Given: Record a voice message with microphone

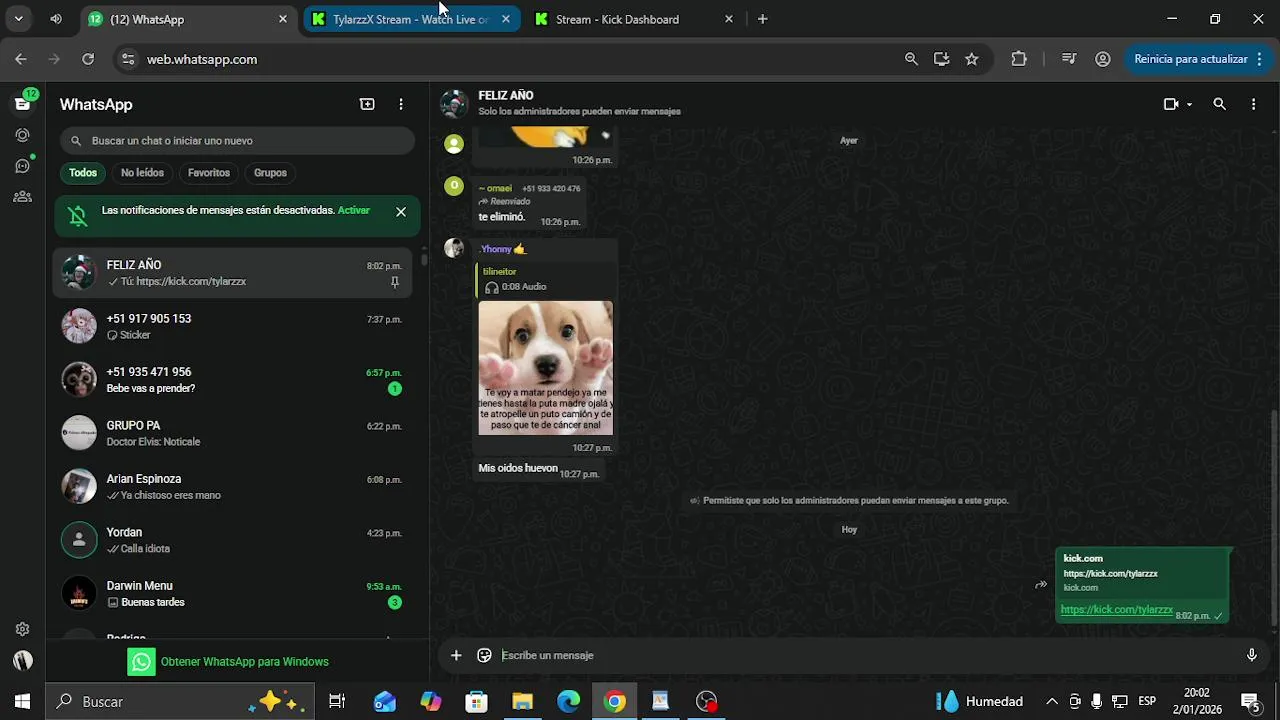Looking at the screenshot, I should [1251, 655].
